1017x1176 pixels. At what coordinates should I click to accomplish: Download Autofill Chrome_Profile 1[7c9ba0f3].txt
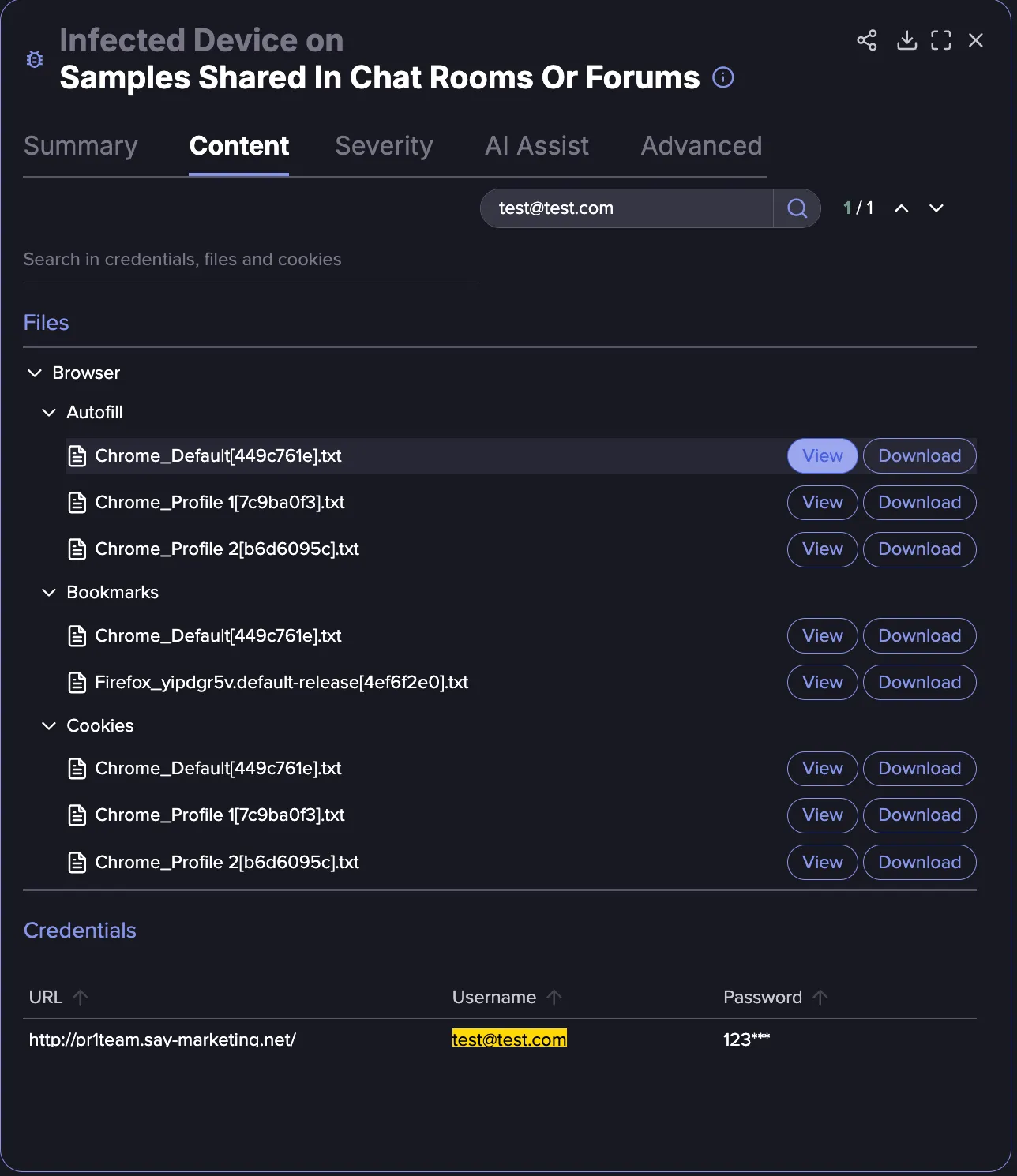[920, 503]
